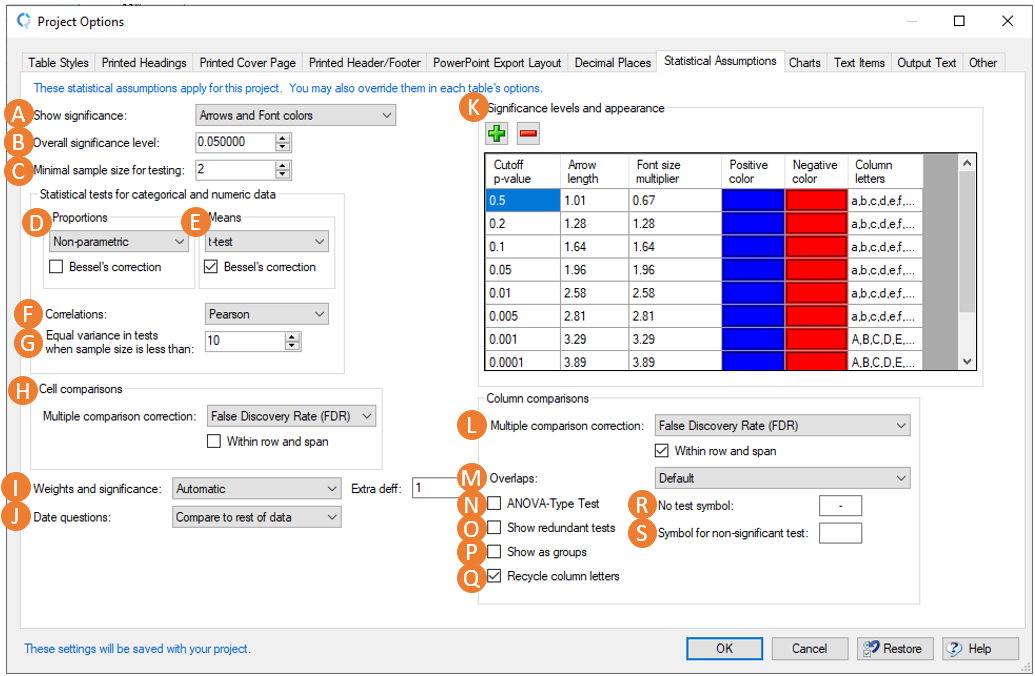The width and height of the screenshot is (1035, 676).
Task: Open the Output Text tab
Action: pos(927,63)
